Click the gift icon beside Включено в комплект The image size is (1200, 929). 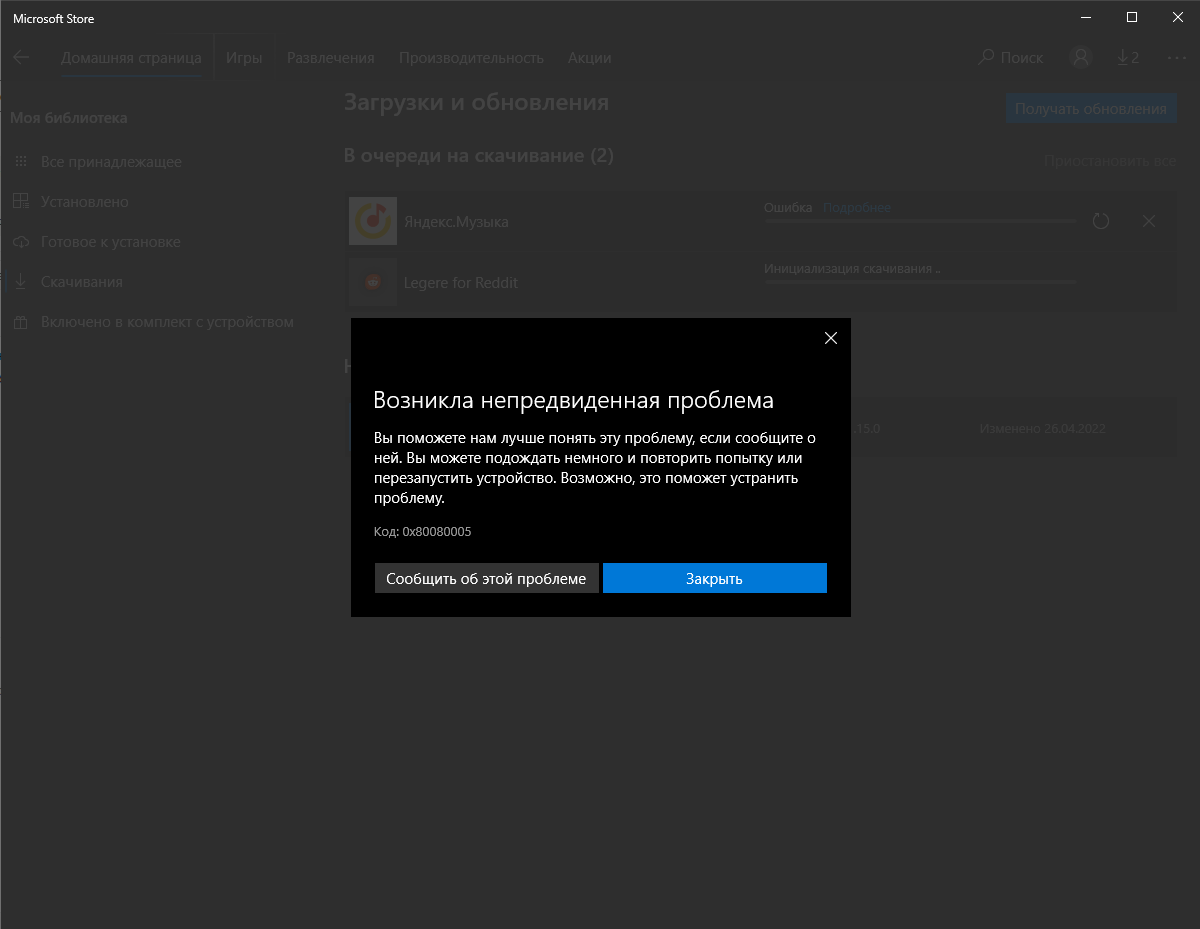pos(21,322)
